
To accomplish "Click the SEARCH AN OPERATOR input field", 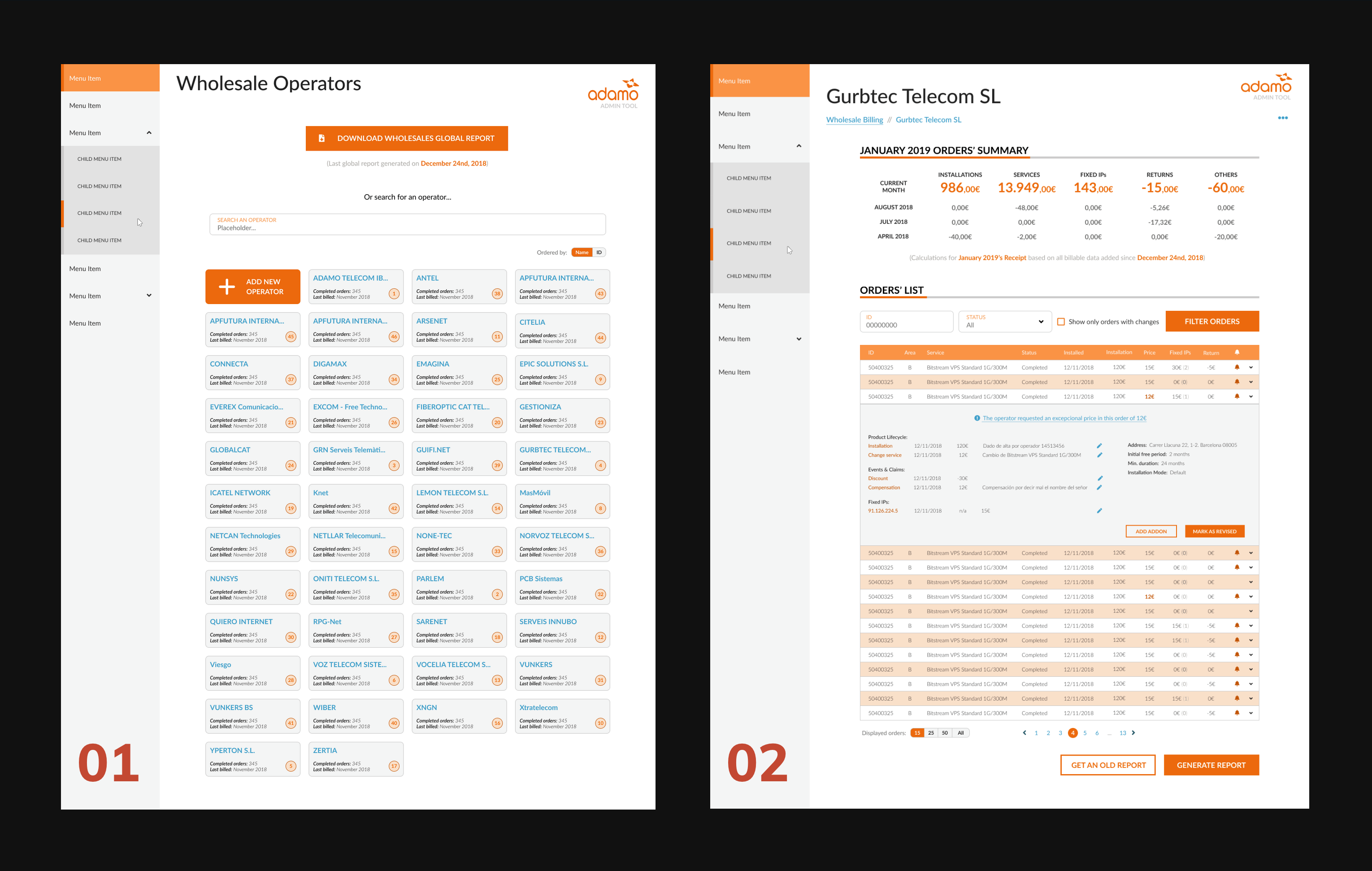I will point(407,224).
